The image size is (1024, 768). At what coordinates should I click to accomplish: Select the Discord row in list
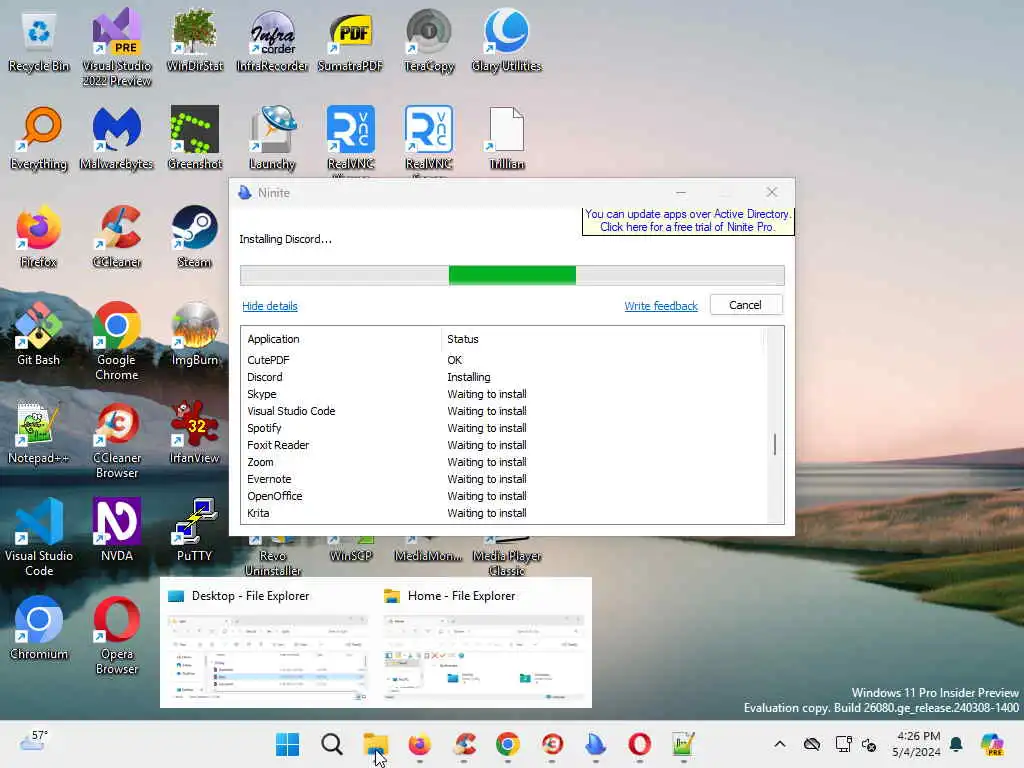[x=502, y=377]
